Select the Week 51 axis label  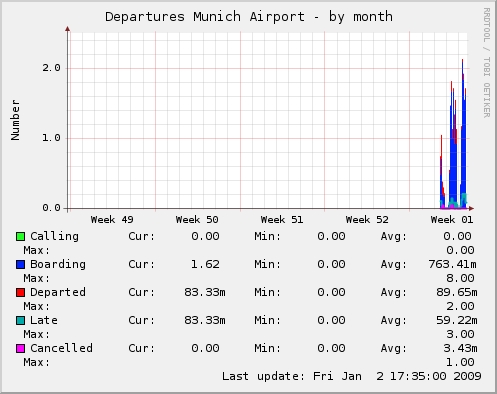pos(282,220)
